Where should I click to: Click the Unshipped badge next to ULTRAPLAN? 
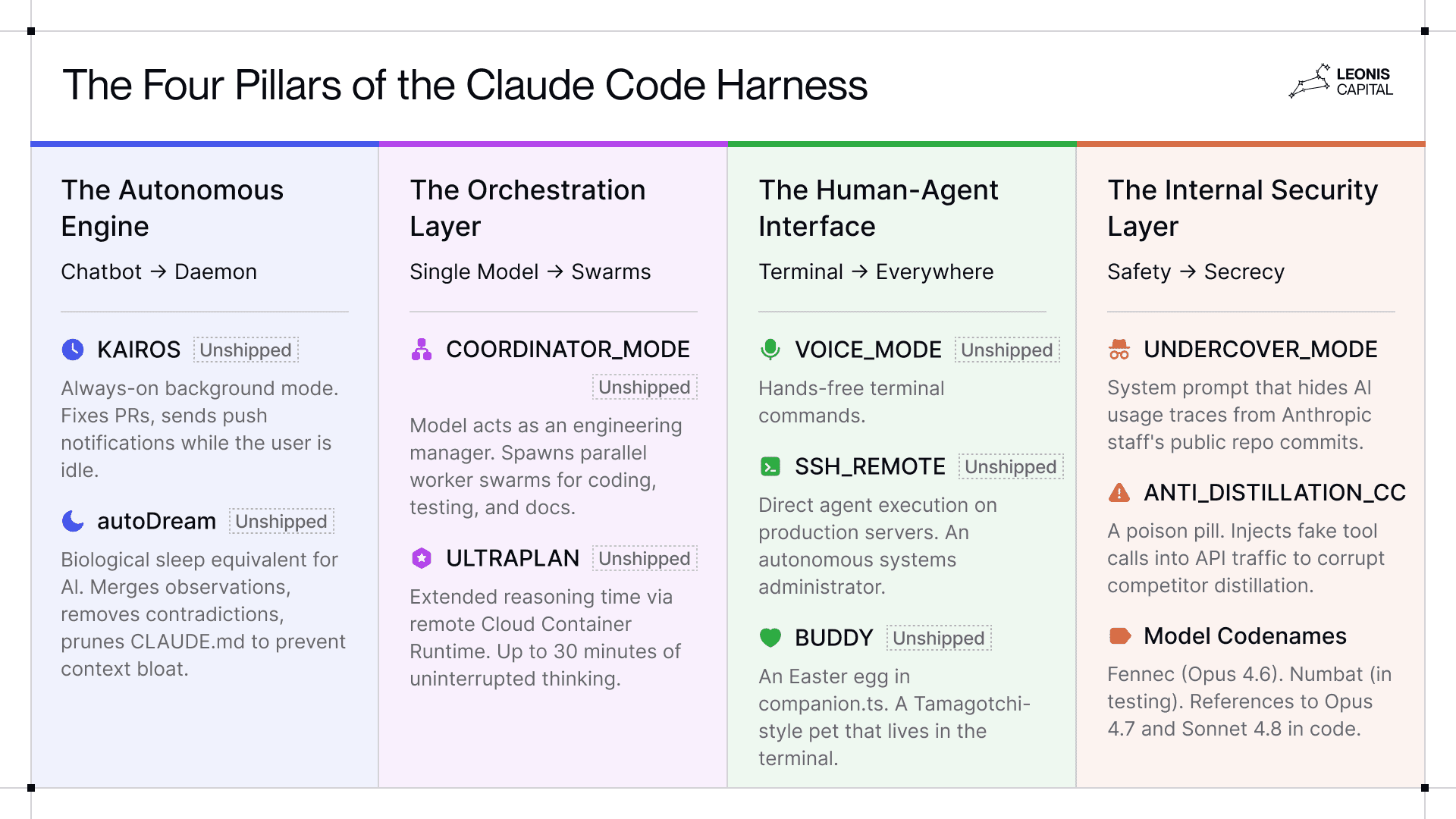[645, 559]
